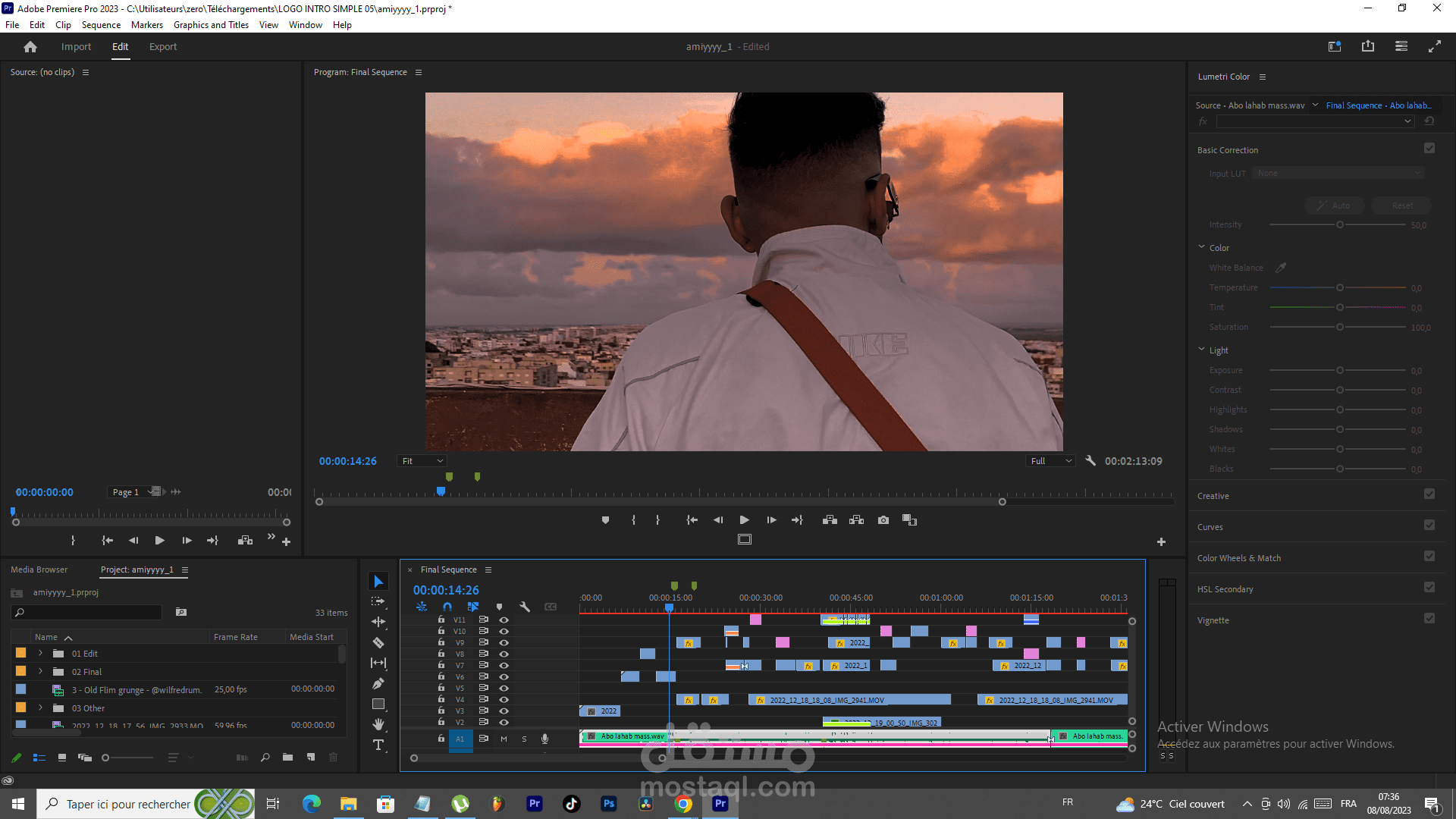Open the Fit zoom level dropdown

(422, 461)
